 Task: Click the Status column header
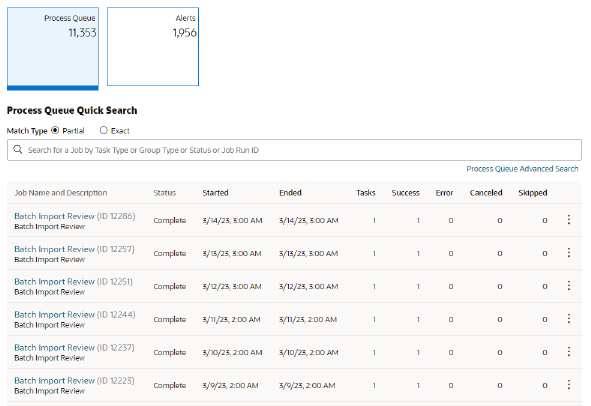click(x=164, y=193)
